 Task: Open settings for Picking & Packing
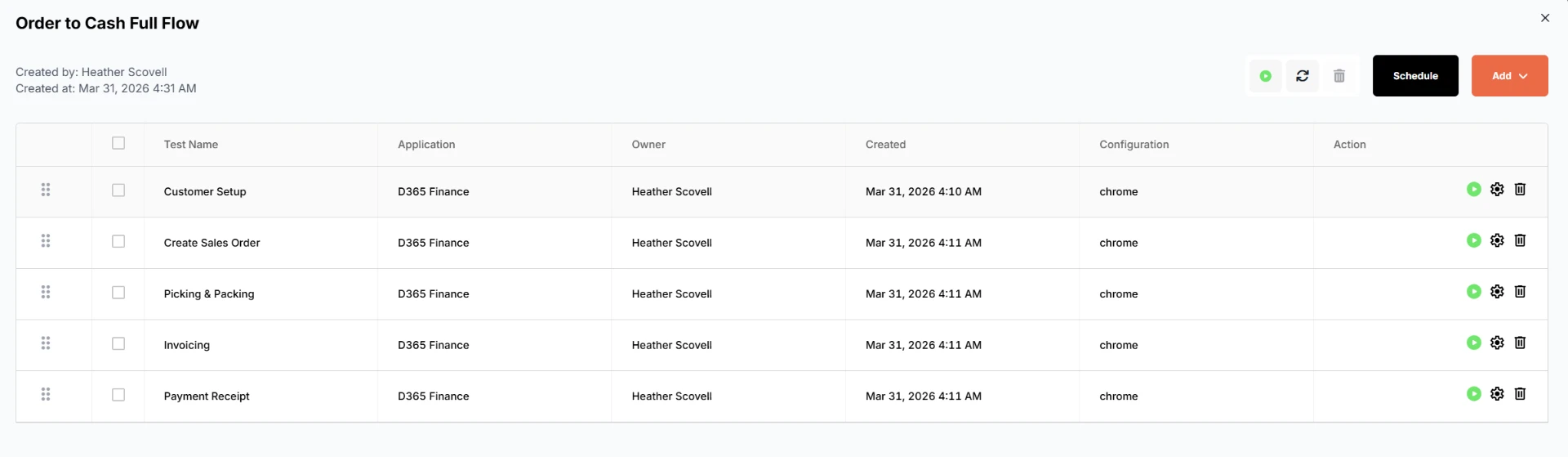click(x=1497, y=292)
